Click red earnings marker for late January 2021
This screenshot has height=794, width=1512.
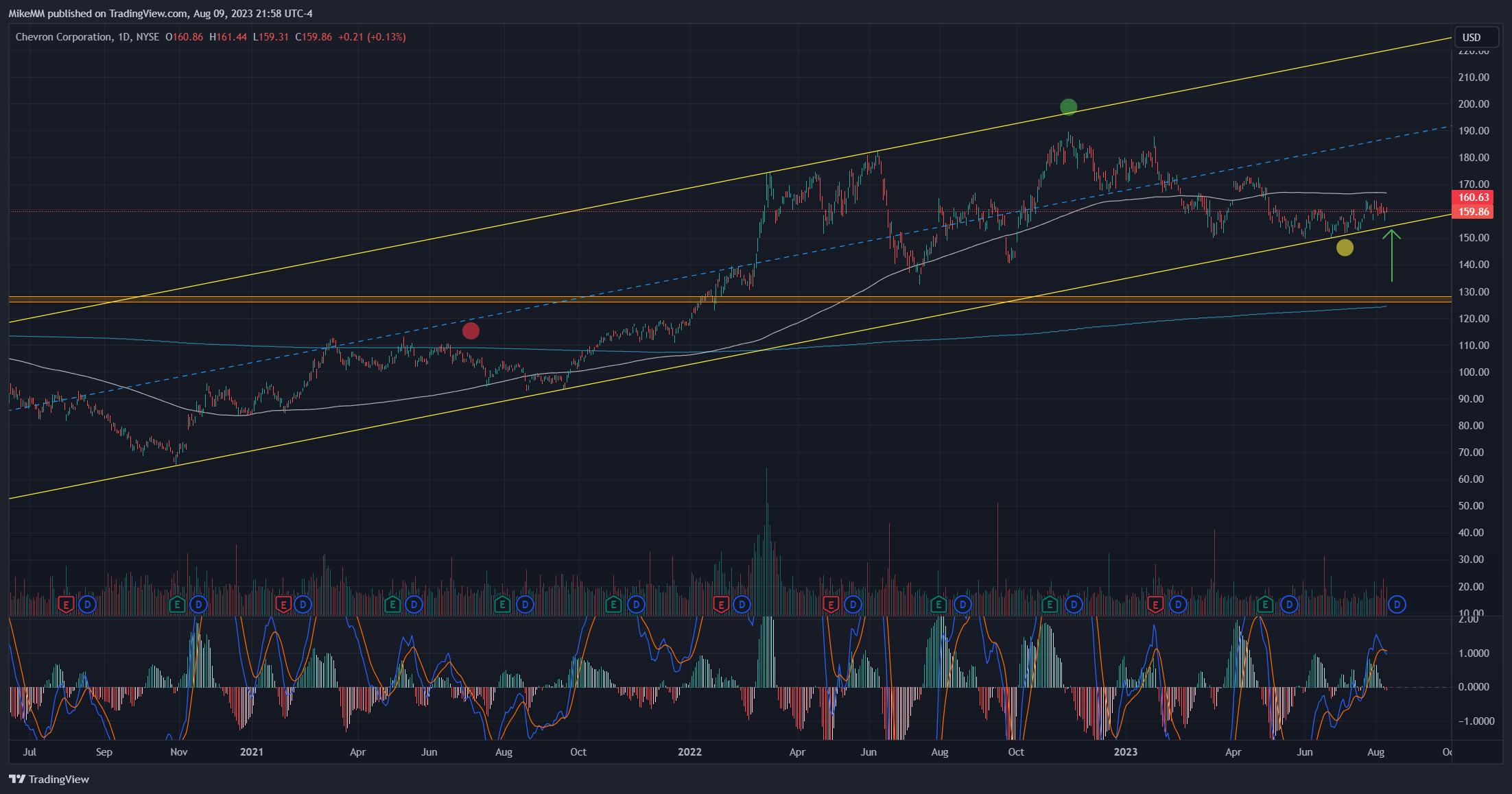coord(283,605)
